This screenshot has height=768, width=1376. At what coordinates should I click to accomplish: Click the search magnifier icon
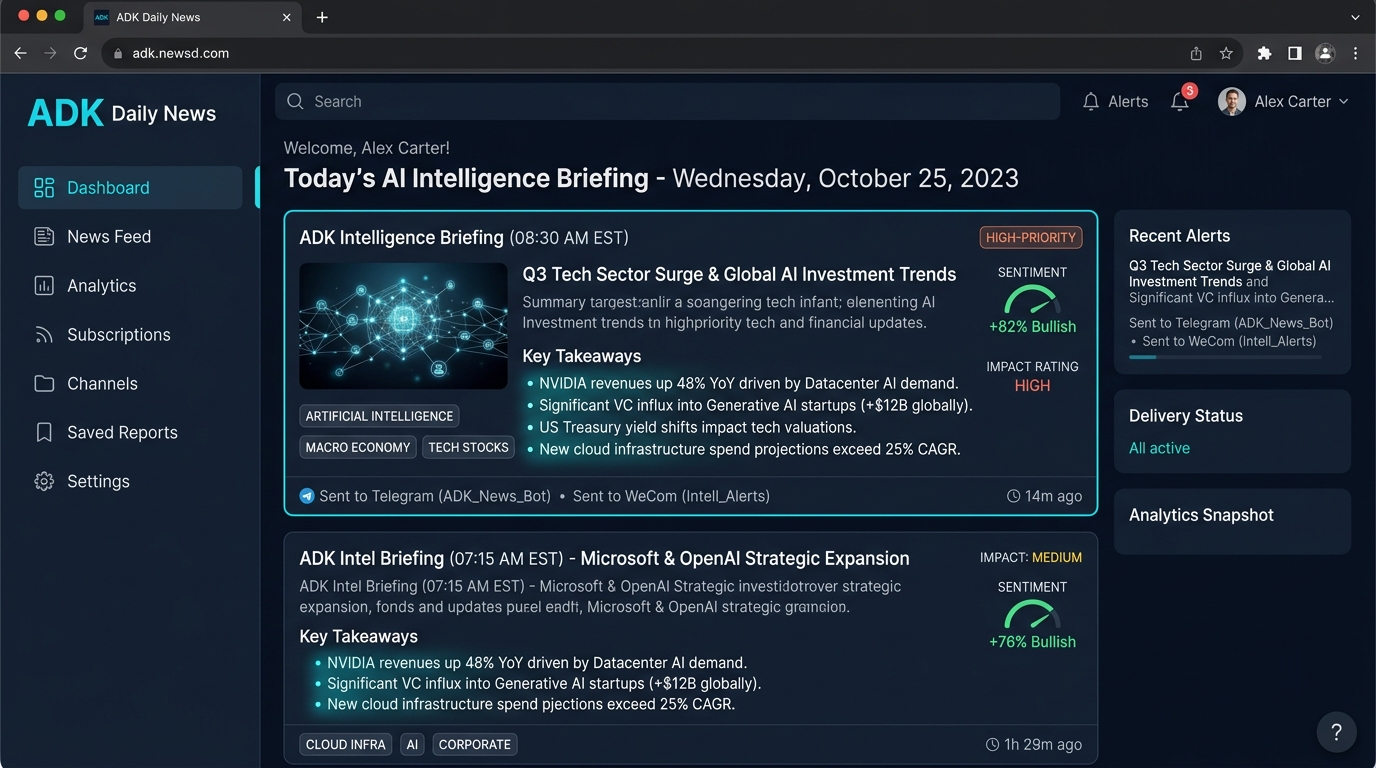[295, 101]
